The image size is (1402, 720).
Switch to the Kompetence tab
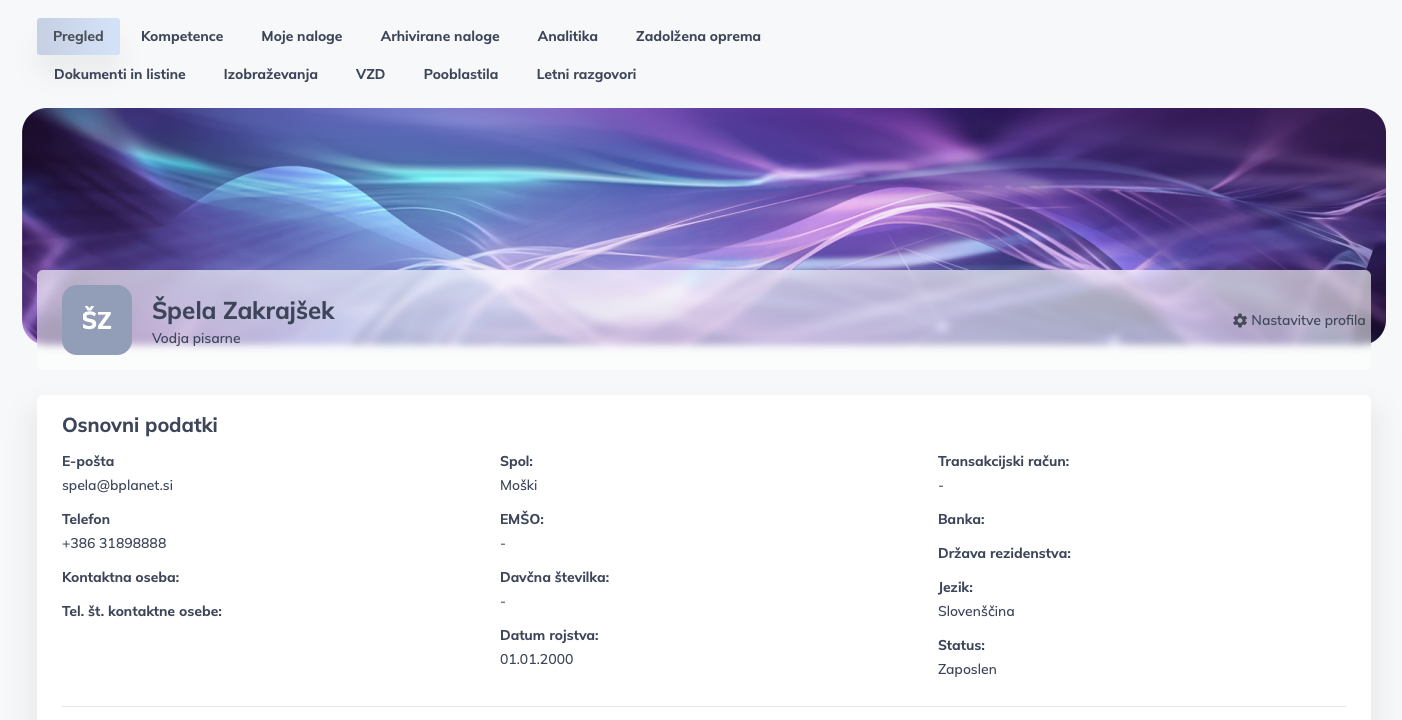pos(182,36)
